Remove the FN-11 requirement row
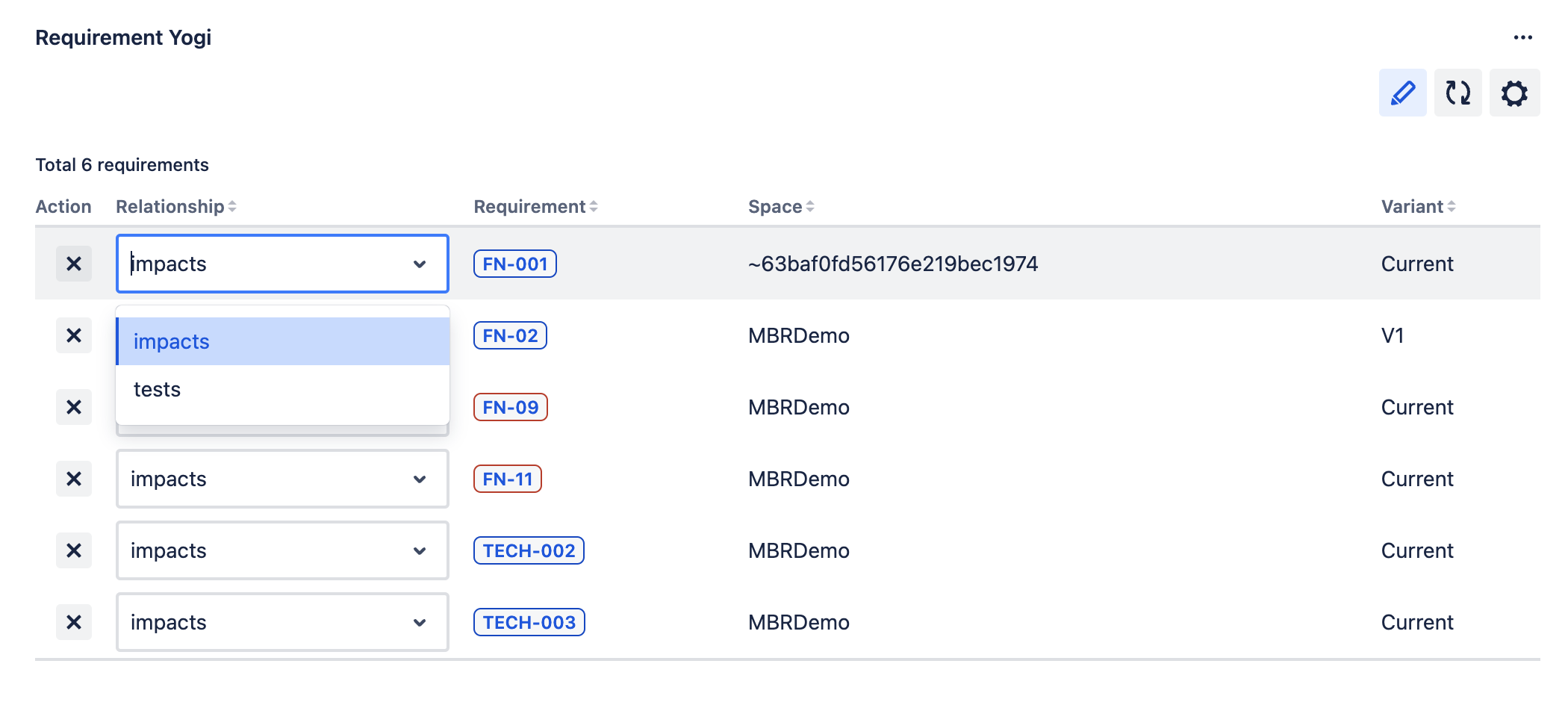1568x702 pixels. pos(74,479)
